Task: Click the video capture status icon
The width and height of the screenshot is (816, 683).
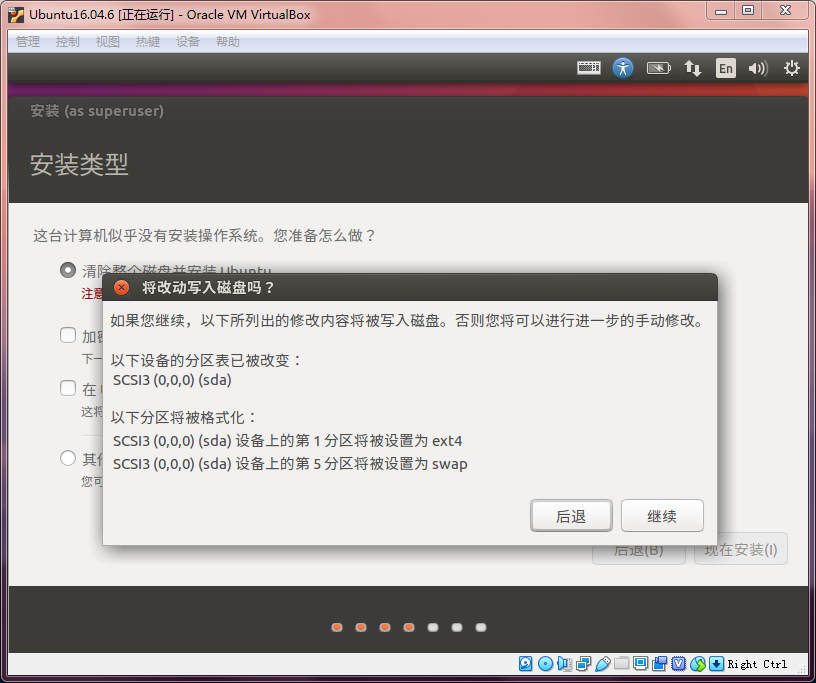Action: click(659, 663)
